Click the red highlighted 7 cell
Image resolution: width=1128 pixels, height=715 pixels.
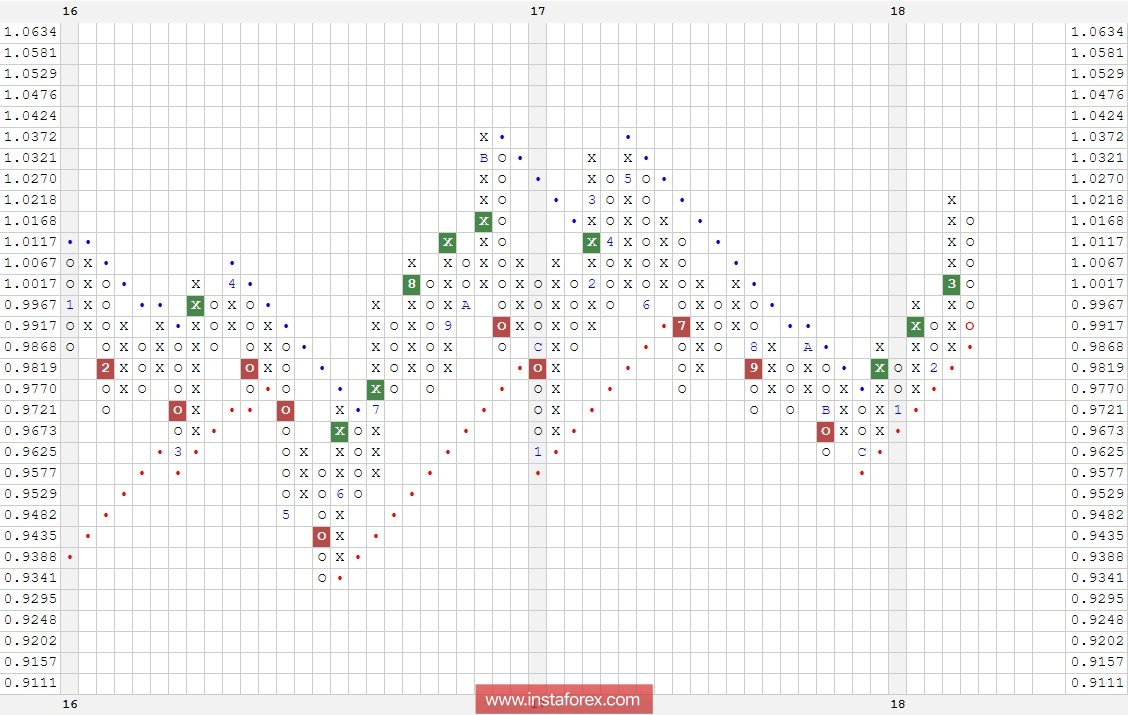[681, 326]
